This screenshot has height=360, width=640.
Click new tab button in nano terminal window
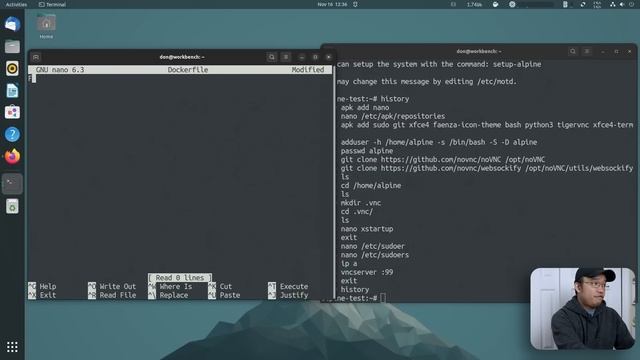pyautogui.click(x=36, y=57)
